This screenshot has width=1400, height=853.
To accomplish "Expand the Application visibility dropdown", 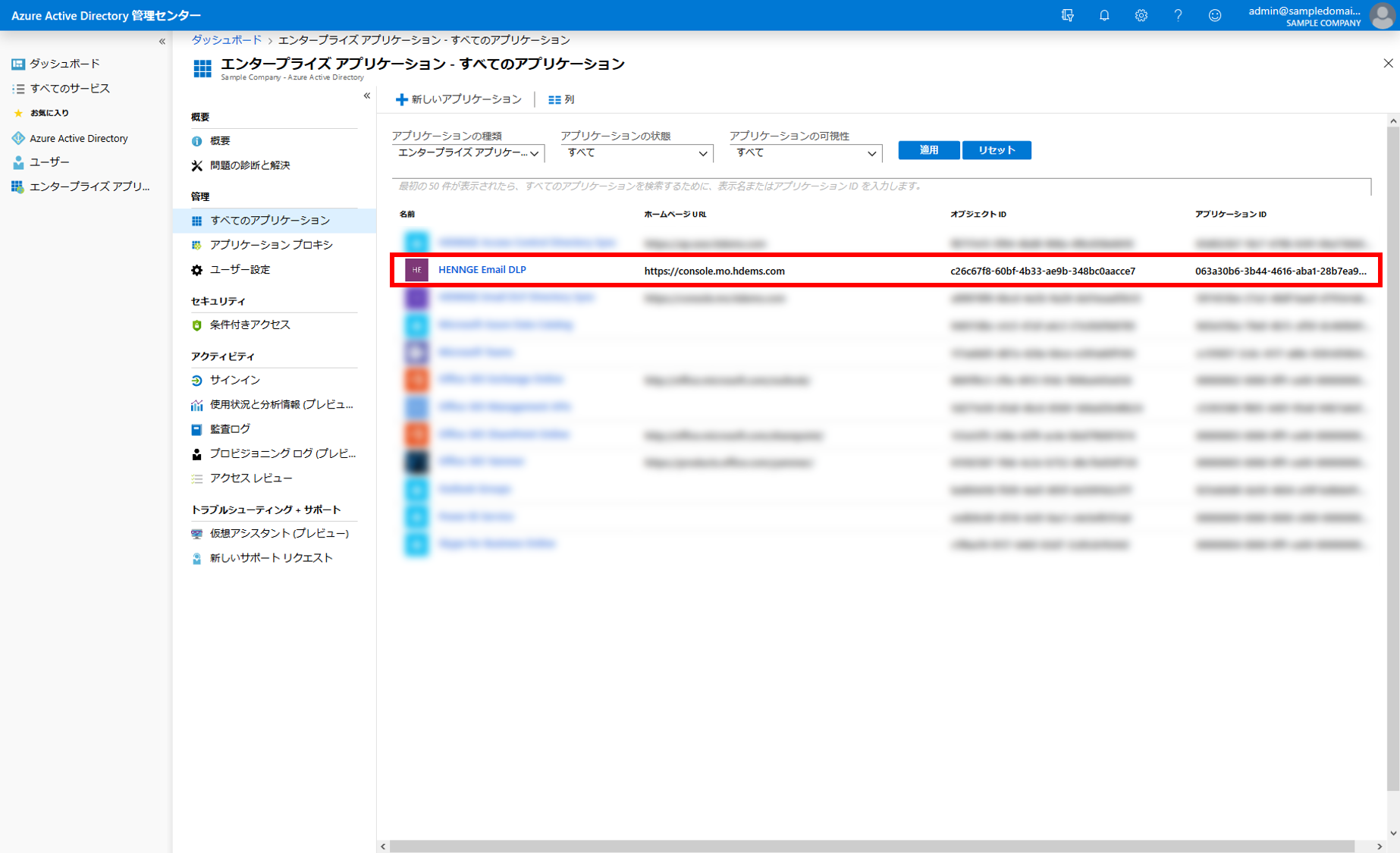I will [x=805, y=153].
